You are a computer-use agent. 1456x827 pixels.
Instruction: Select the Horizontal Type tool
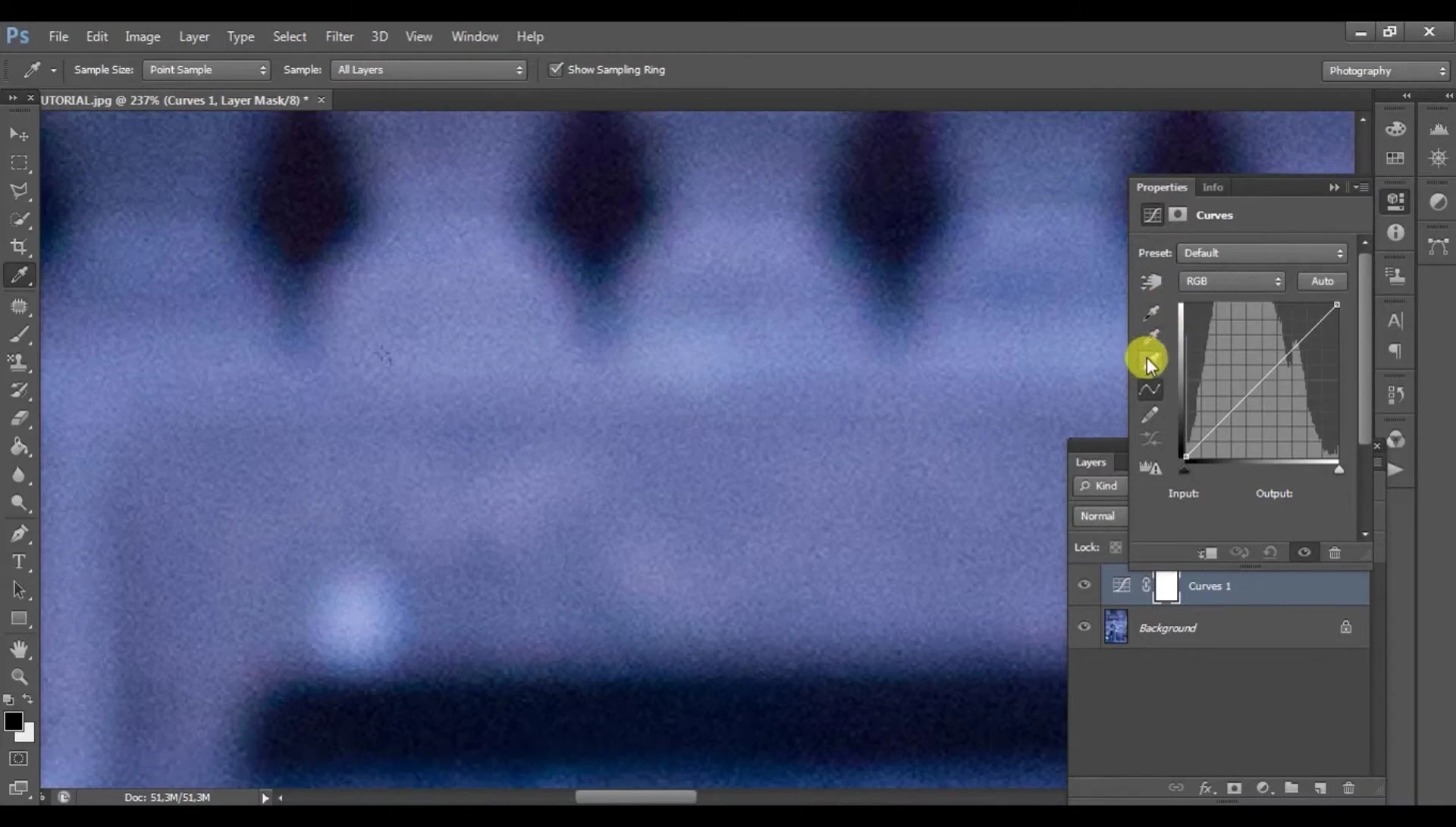coord(19,561)
